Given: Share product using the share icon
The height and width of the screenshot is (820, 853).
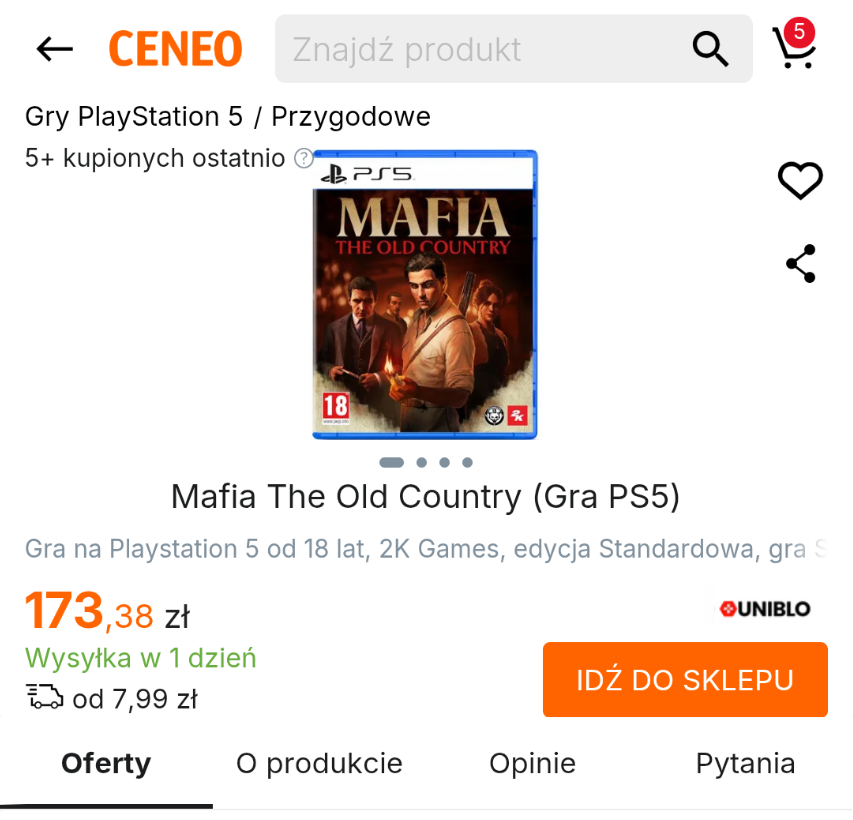Looking at the screenshot, I should pyautogui.click(x=801, y=263).
